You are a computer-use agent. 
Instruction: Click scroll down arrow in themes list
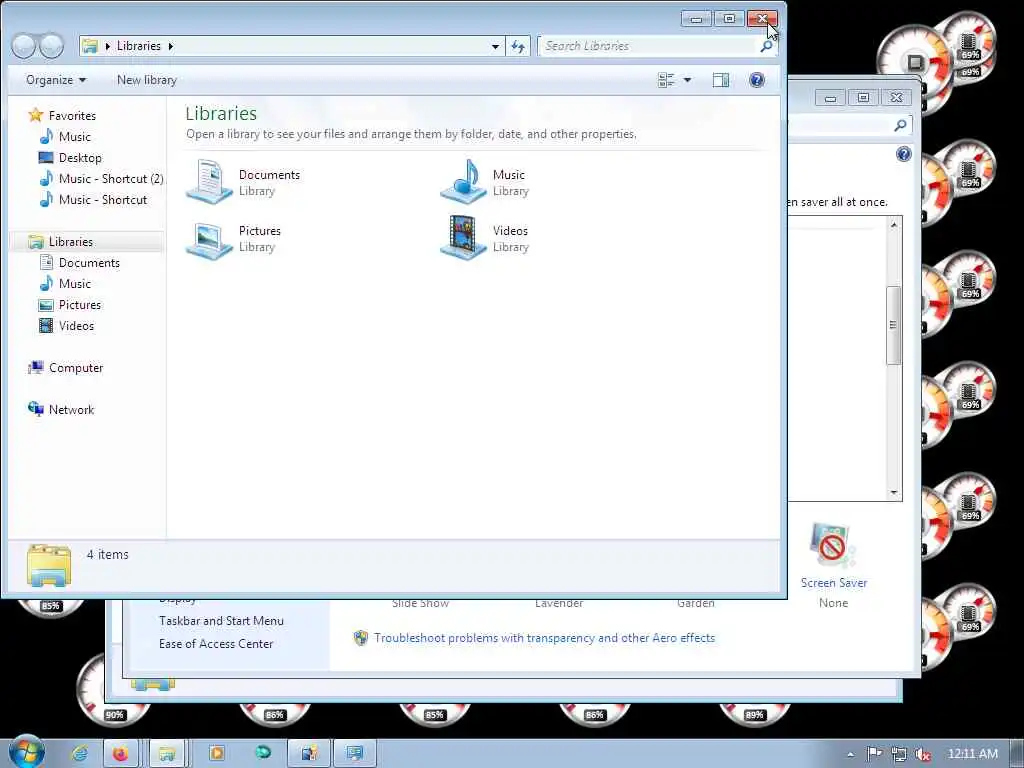click(x=894, y=493)
